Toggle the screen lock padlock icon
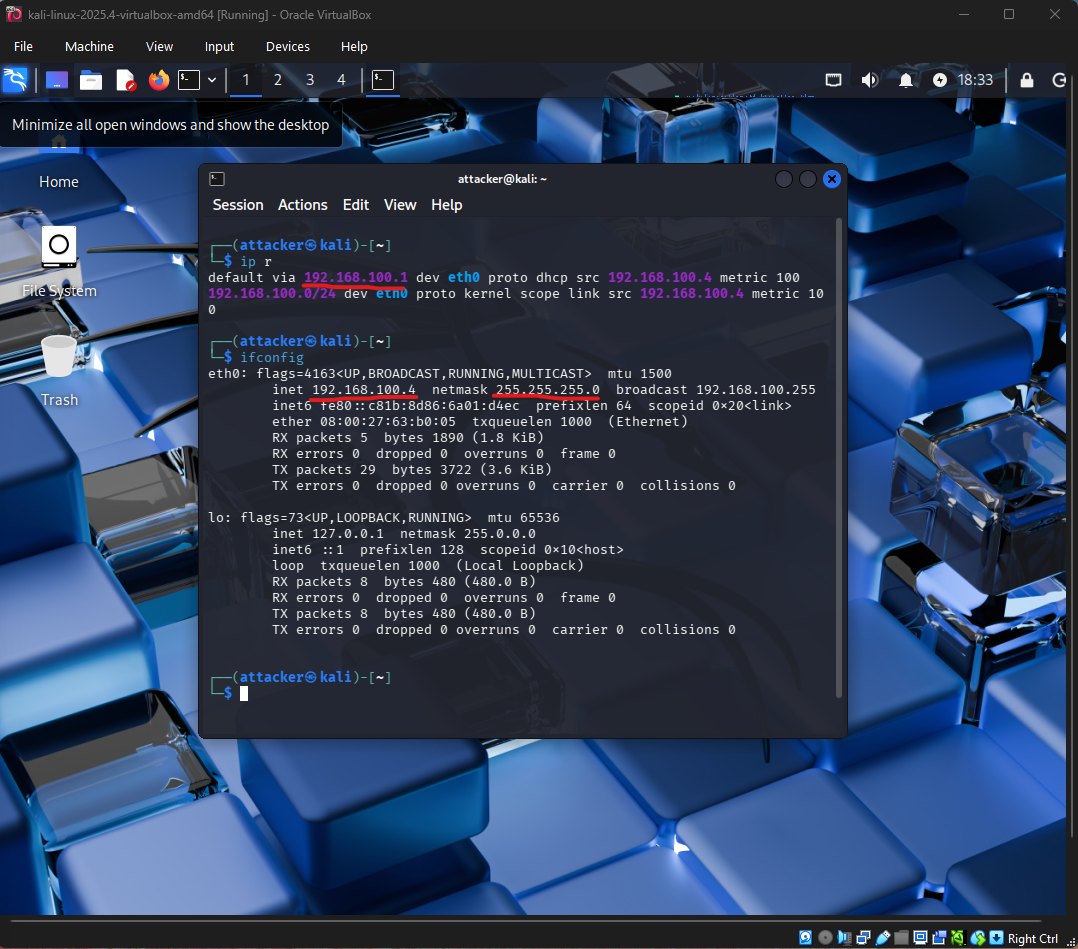 1026,80
